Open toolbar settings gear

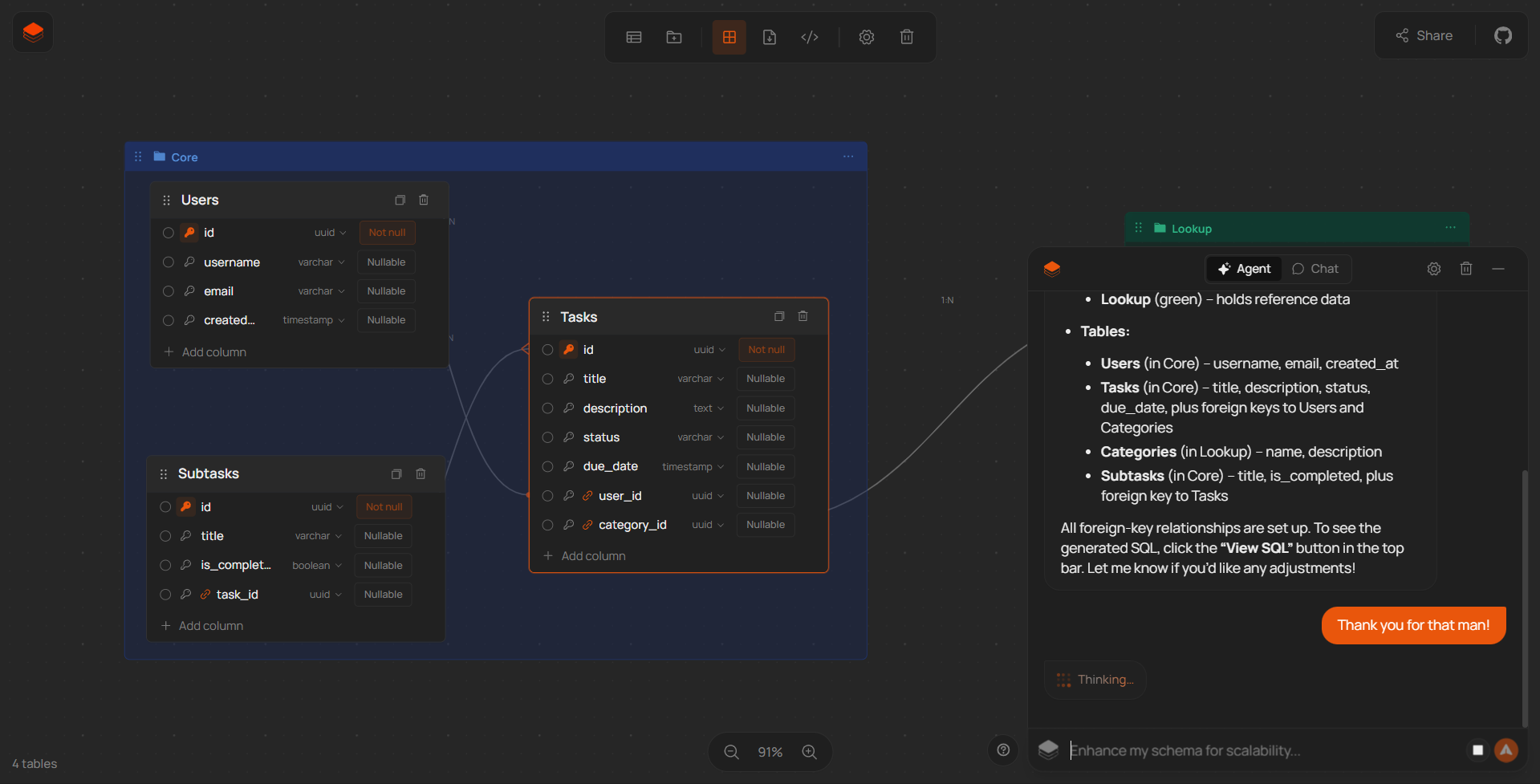[867, 37]
